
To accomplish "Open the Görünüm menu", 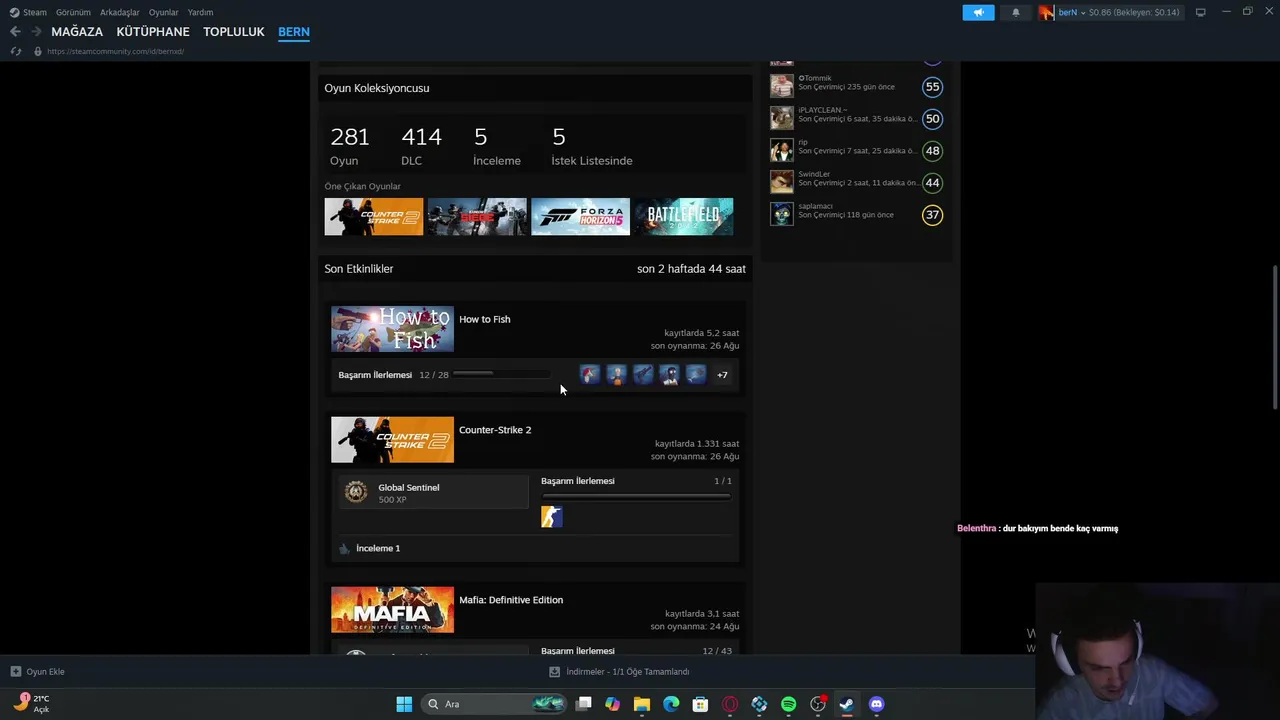I will (73, 12).
